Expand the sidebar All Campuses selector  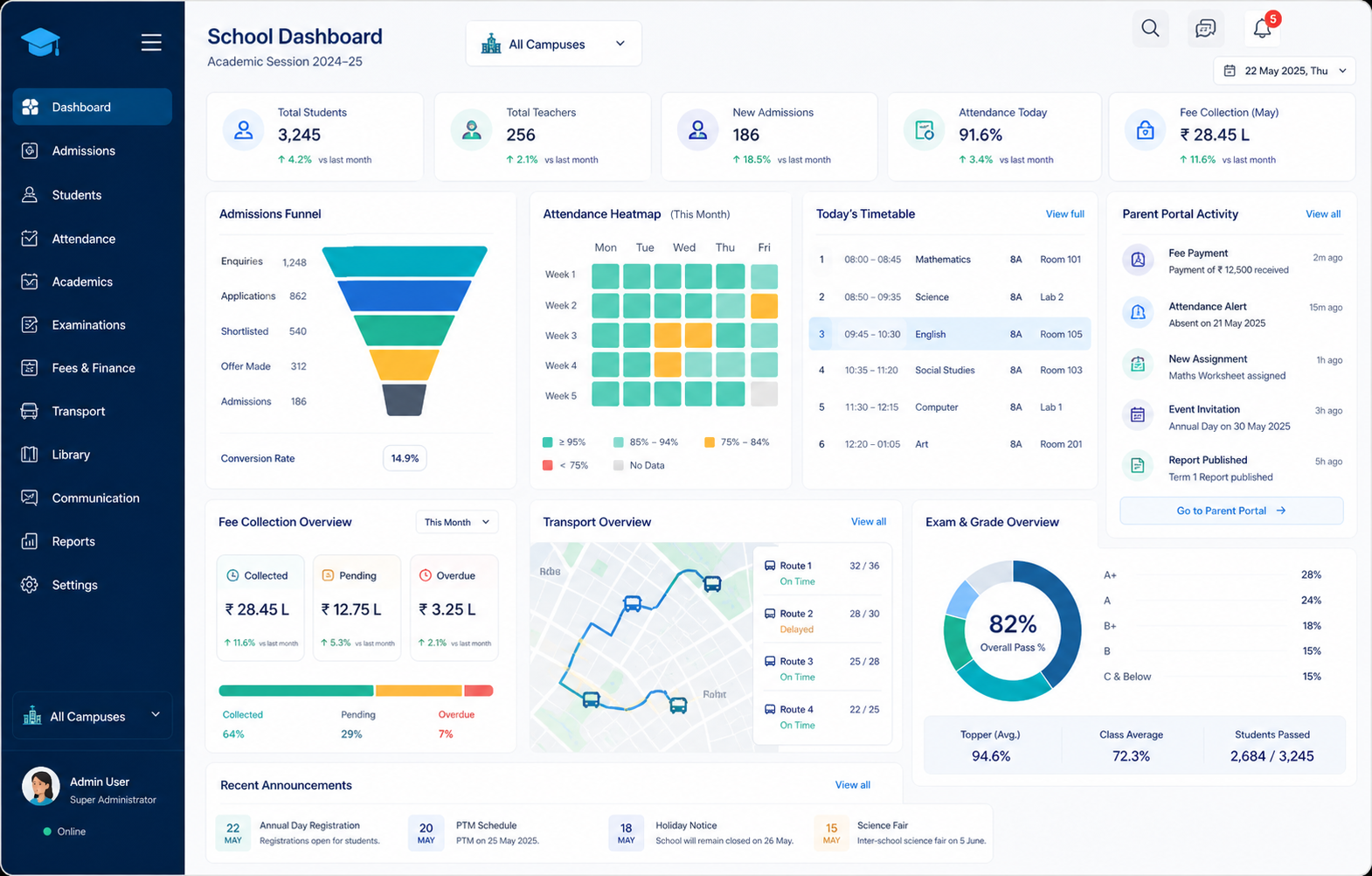coord(93,716)
